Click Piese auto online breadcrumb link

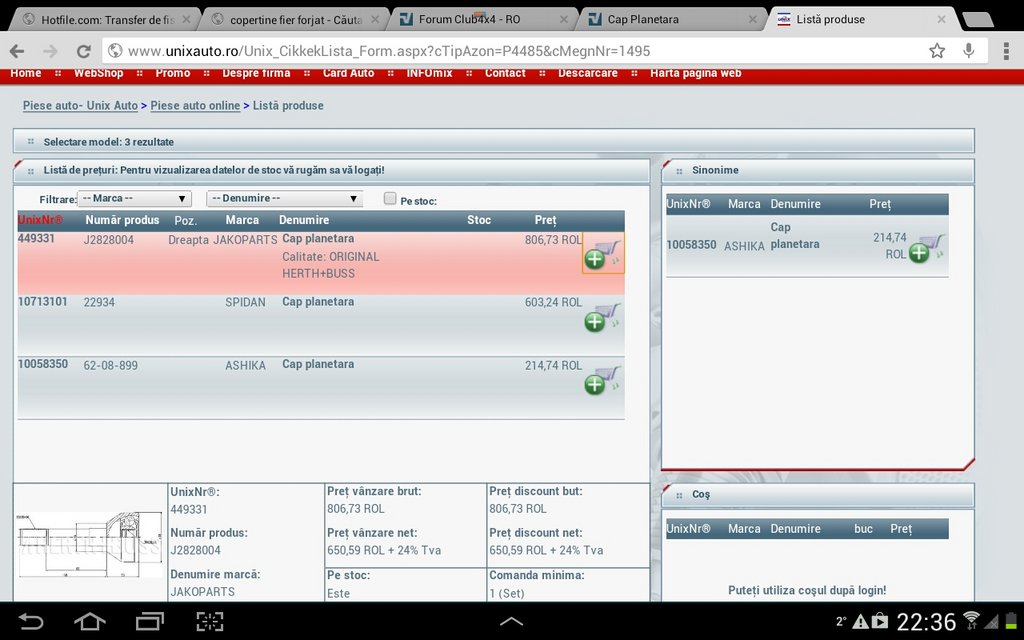coord(195,106)
